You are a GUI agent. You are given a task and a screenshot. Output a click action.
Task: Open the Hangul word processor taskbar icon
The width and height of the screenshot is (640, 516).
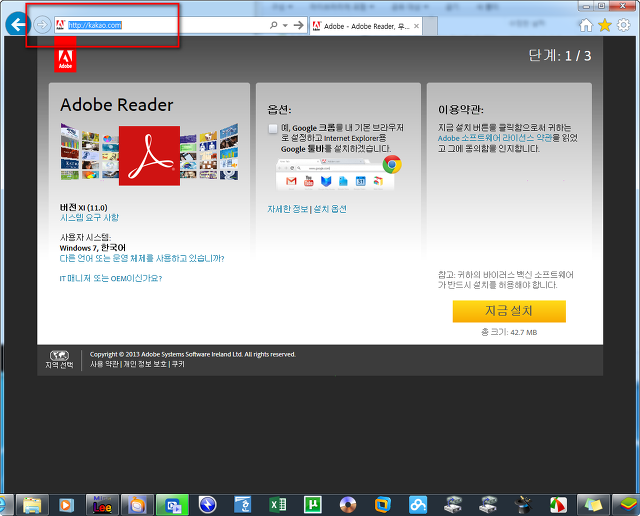point(242,505)
